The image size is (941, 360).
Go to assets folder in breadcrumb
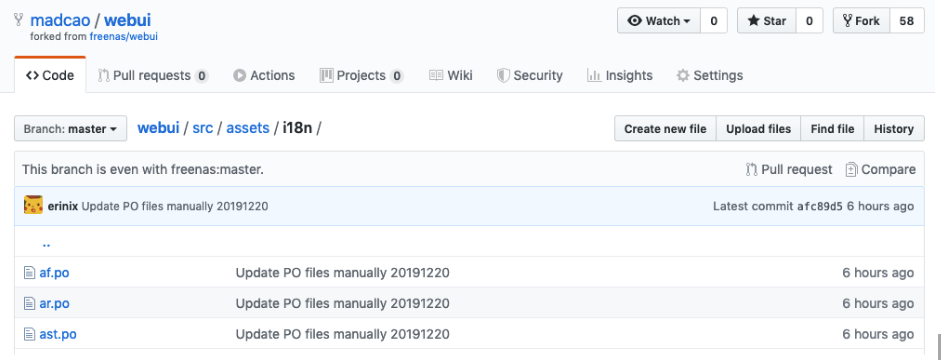(x=248, y=128)
